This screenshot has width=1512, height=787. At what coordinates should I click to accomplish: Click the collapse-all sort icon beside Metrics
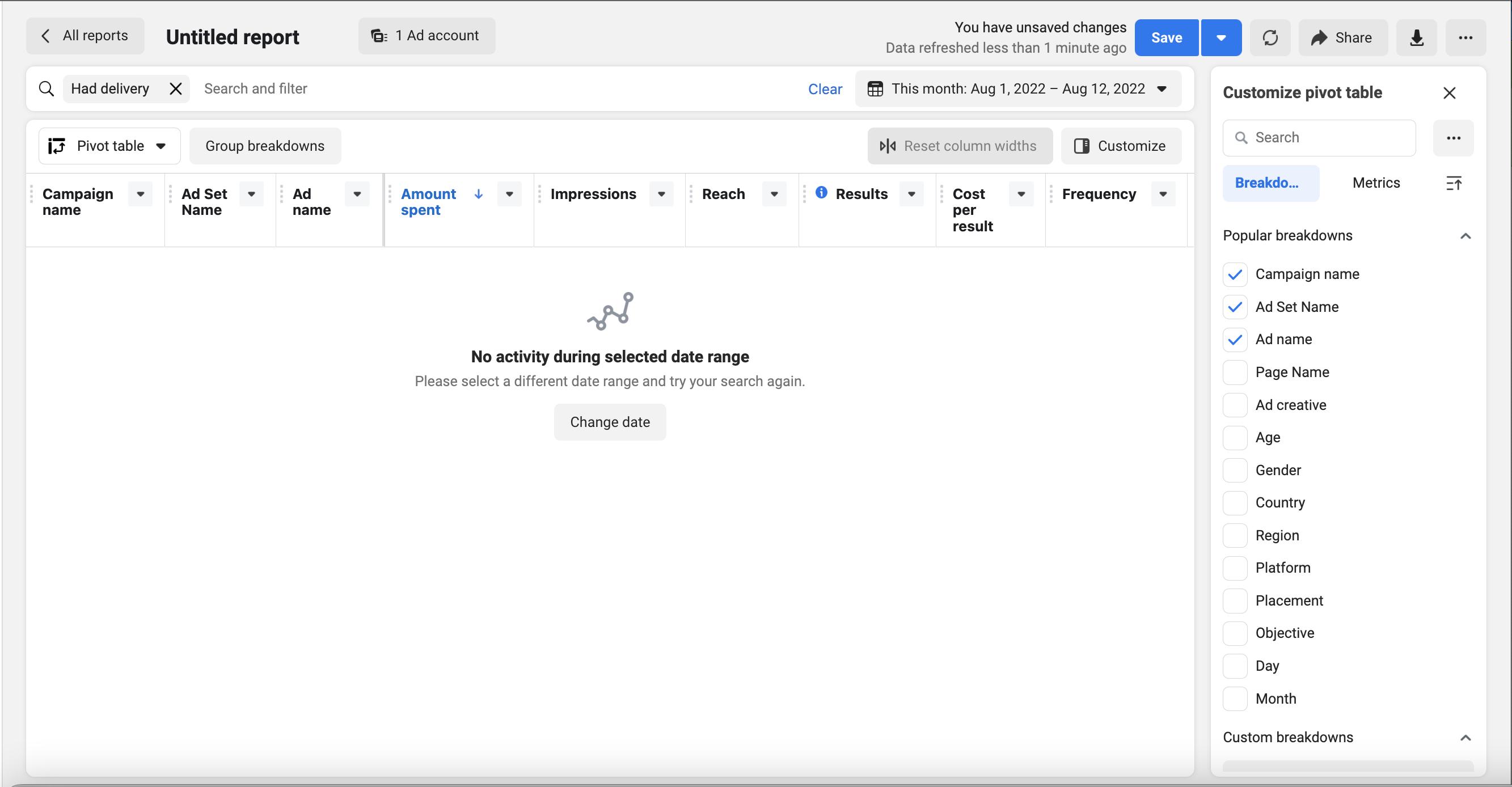pos(1454,183)
